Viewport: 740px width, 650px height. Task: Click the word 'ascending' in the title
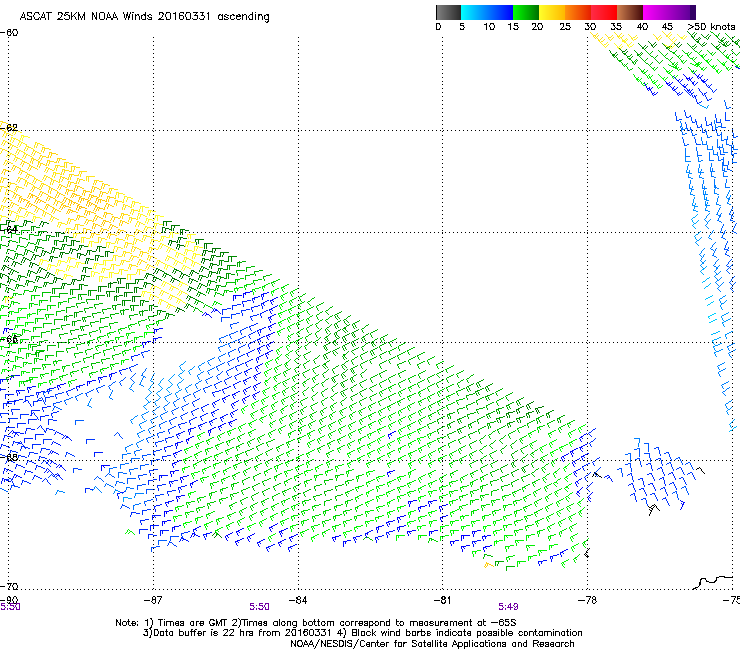244,17
